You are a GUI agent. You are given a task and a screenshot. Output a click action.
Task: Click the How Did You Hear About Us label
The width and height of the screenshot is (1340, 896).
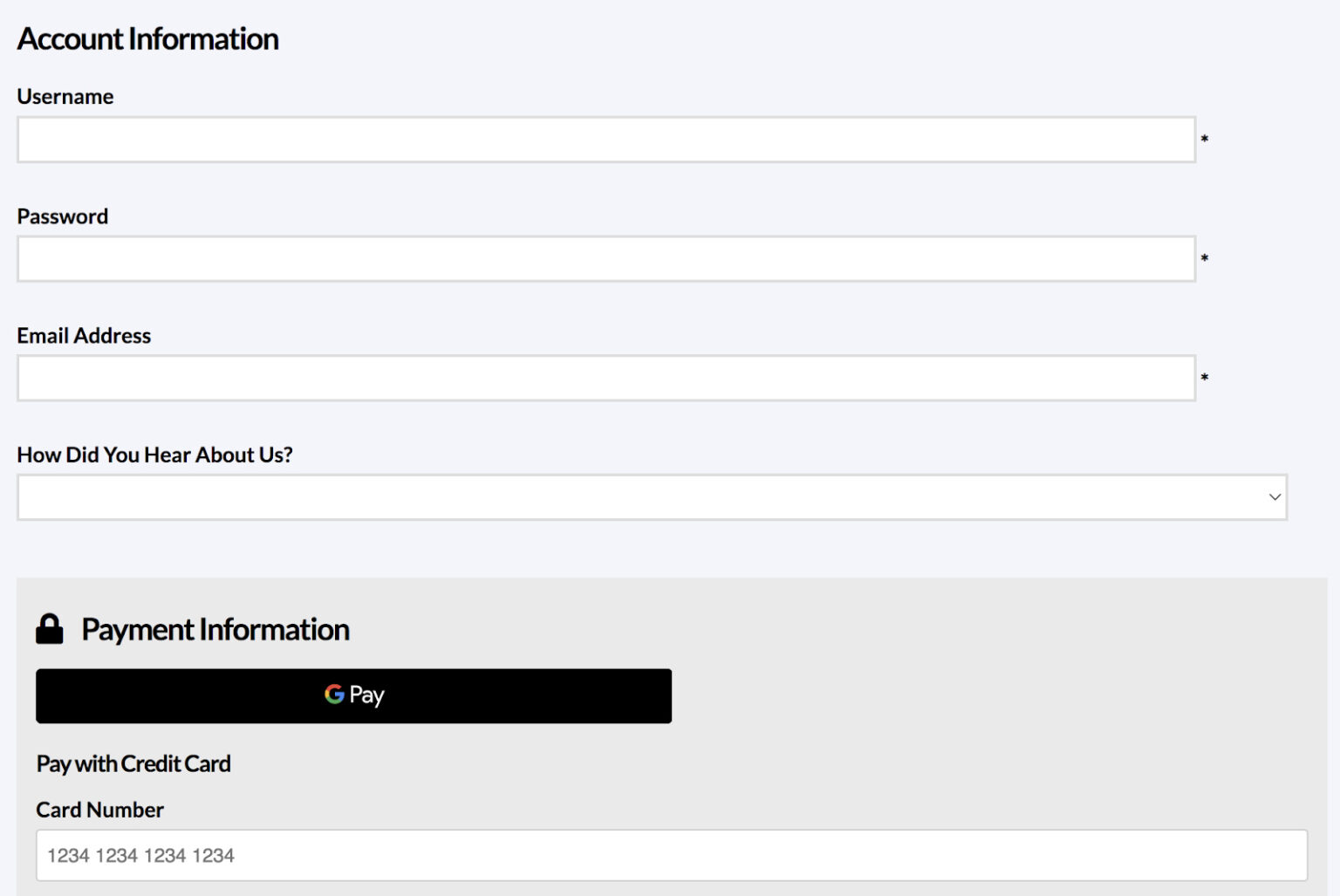coord(154,455)
